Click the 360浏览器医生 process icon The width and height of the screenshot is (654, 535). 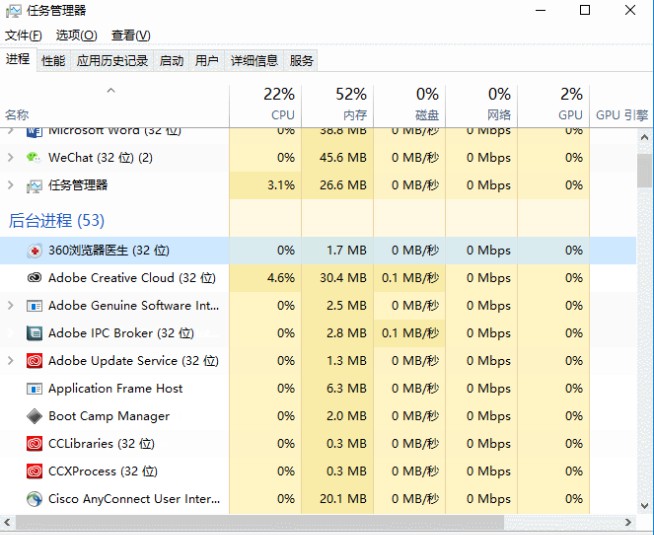coord(33,250)
